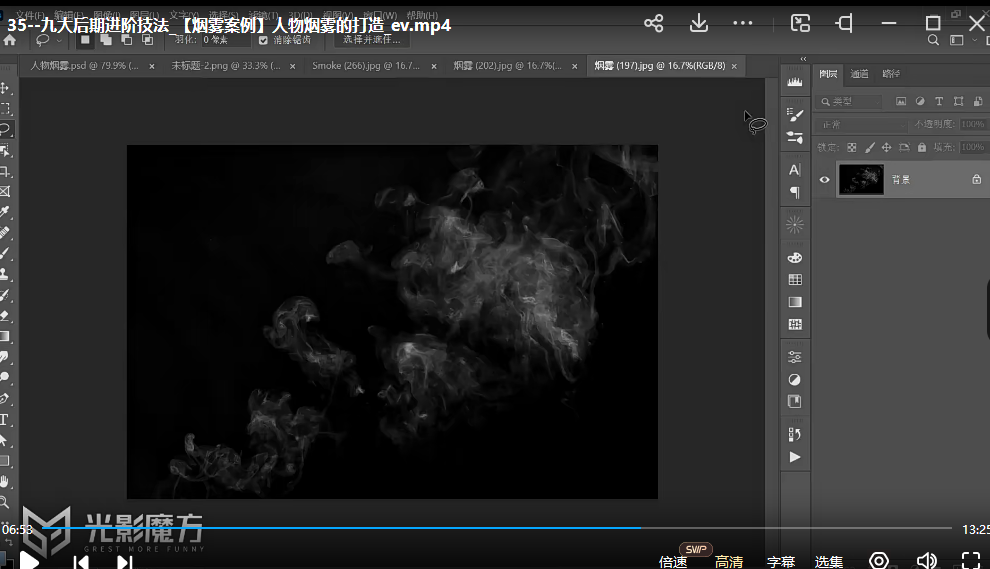
Task: Select the Dodge tool
Action: click(5, 377)
